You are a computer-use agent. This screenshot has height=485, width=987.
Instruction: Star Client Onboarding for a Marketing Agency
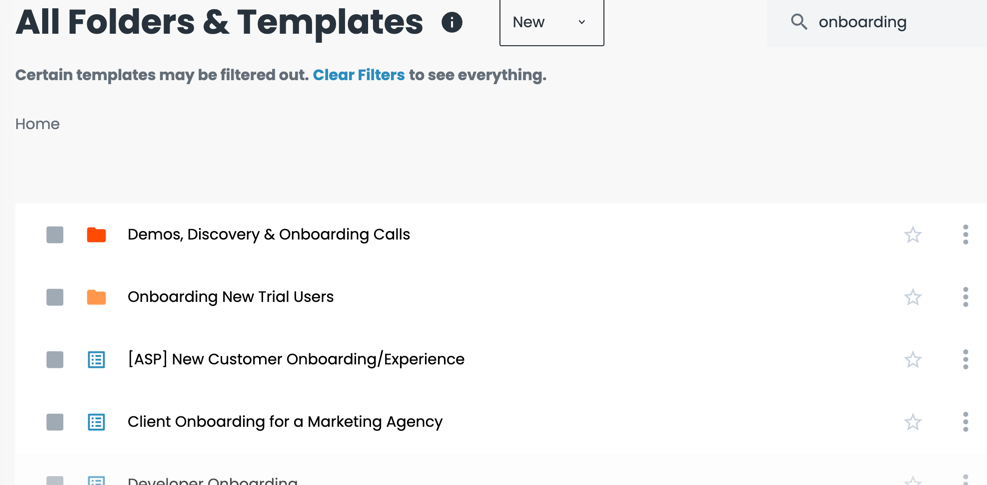coord(913,422)
